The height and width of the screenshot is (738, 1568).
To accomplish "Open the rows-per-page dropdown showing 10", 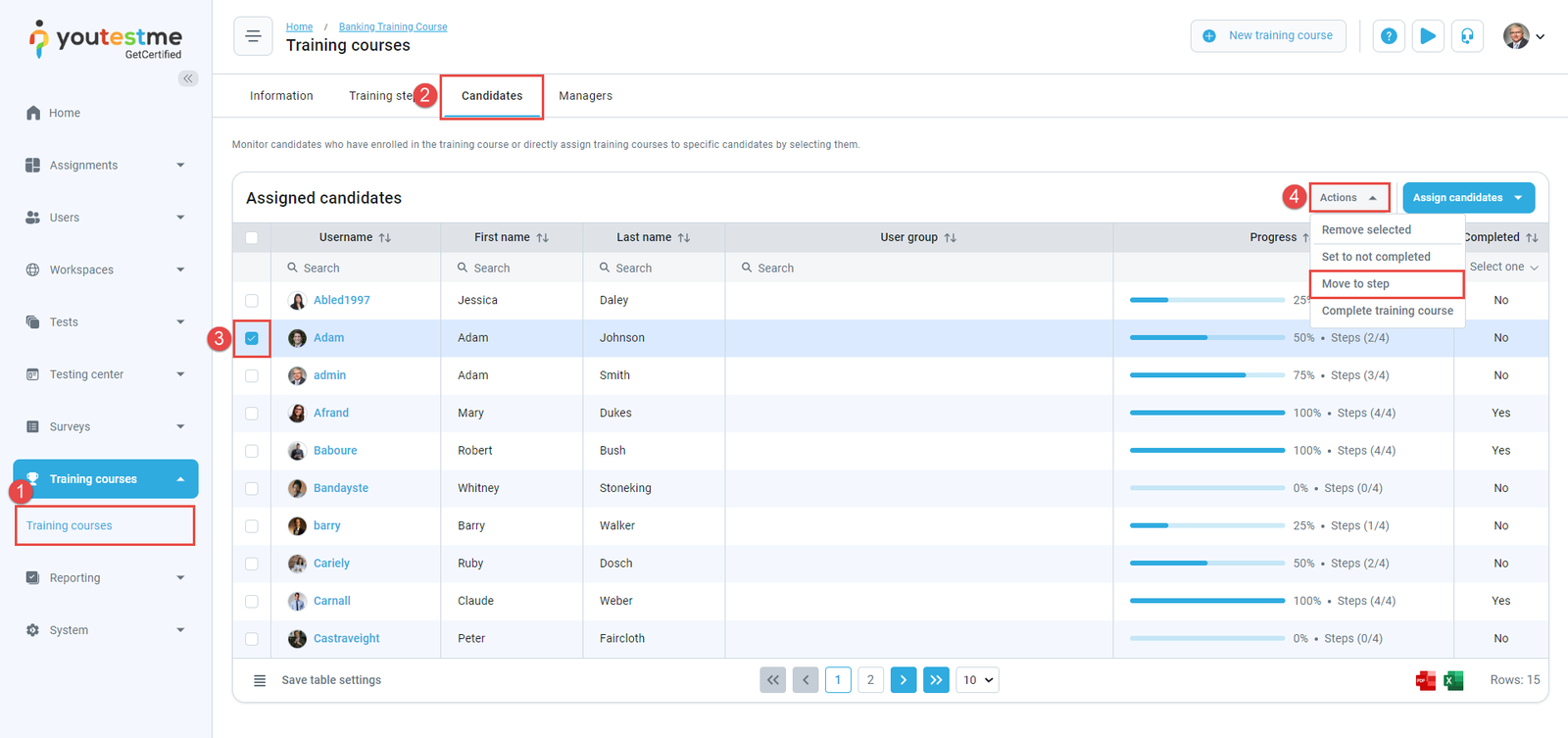I will point(977,680).
